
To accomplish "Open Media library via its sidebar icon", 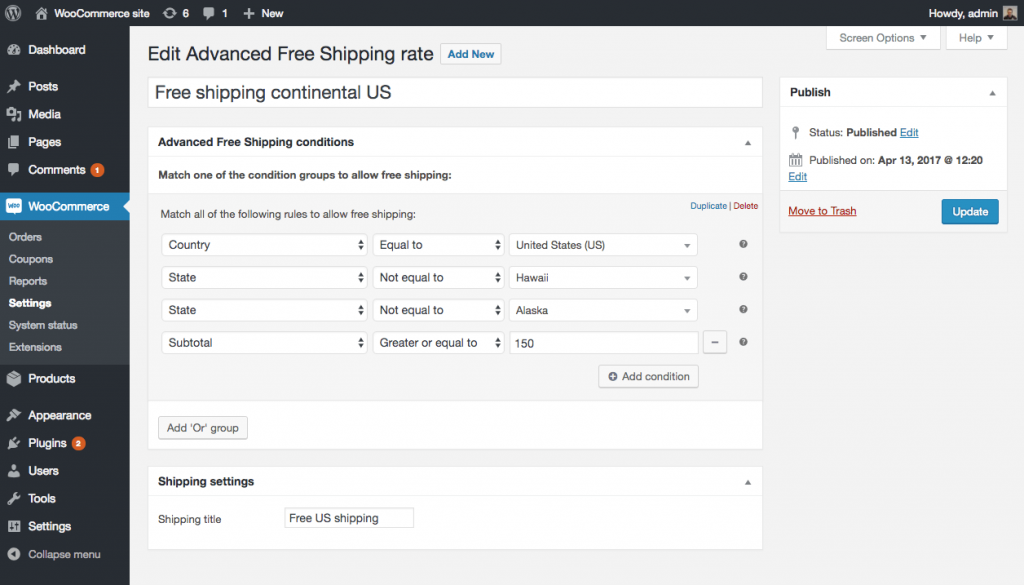I will [14, 114].
